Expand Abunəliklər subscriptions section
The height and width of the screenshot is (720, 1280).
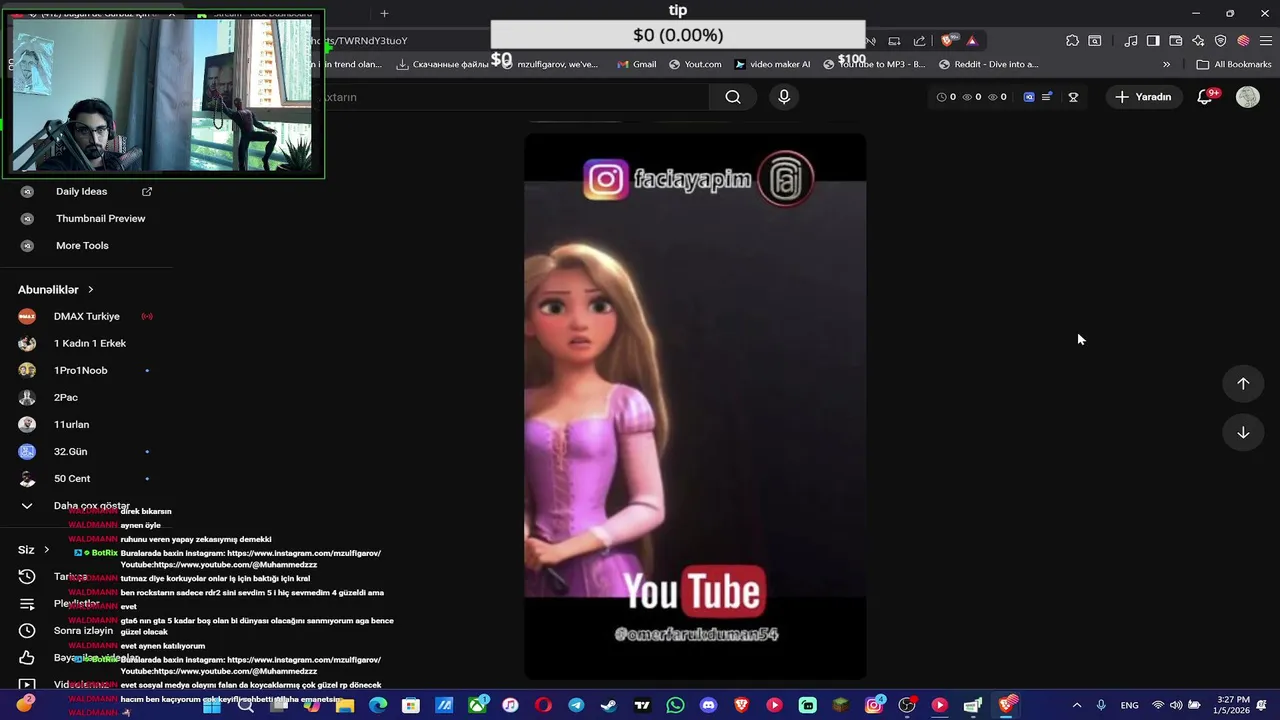coord(56,290)
